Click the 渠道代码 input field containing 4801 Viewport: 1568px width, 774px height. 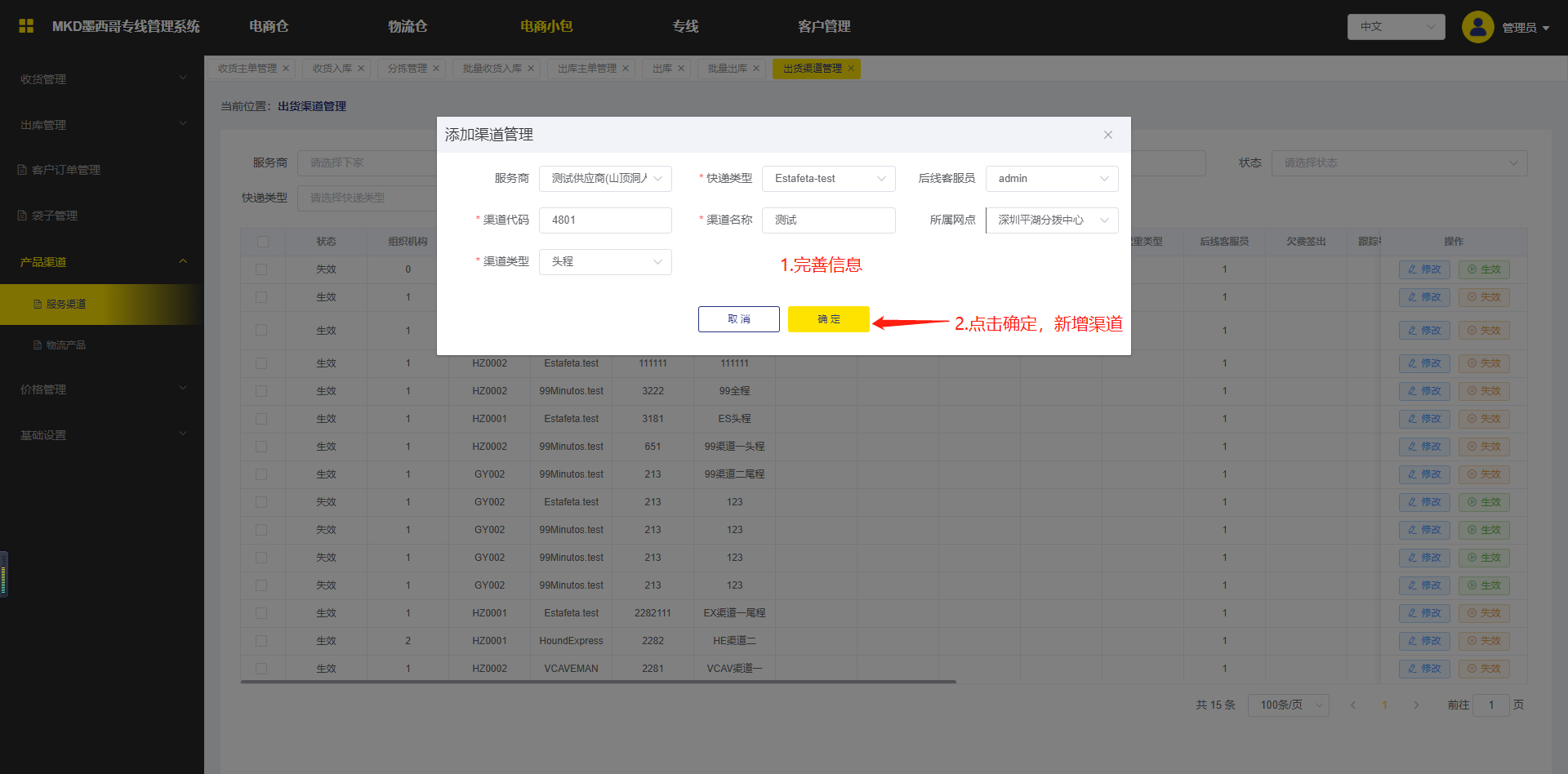(x=605, y=220)
